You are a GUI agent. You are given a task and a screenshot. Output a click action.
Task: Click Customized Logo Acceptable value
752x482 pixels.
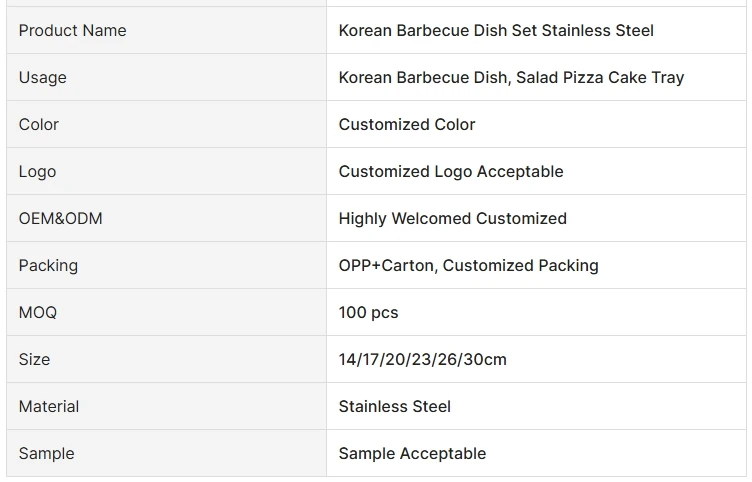coord(451,172)
